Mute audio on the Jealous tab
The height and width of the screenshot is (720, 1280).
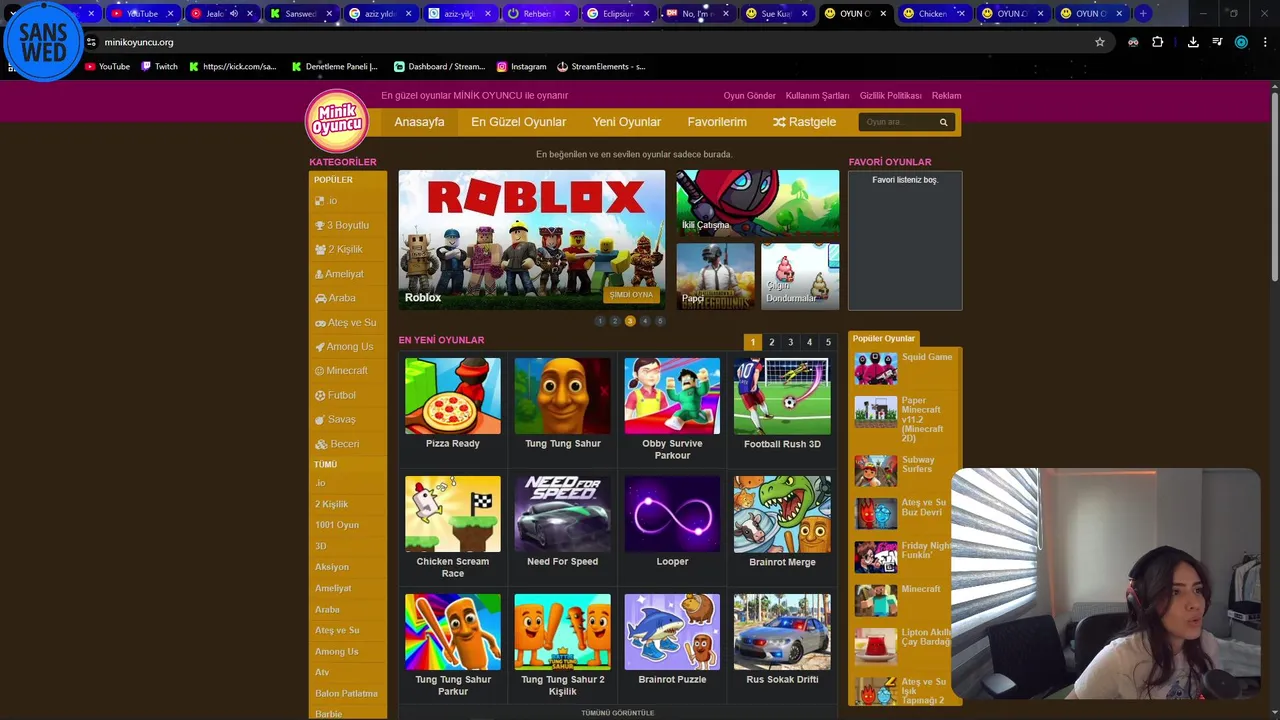(234, 14)
